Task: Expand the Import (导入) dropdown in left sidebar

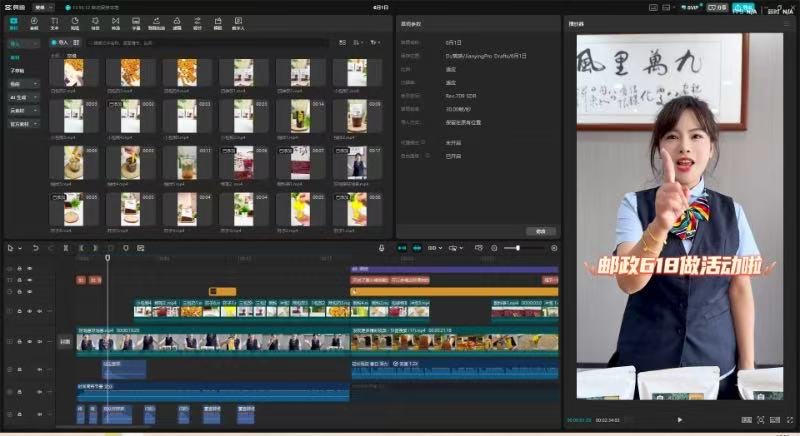Action: tap(22, 44)
